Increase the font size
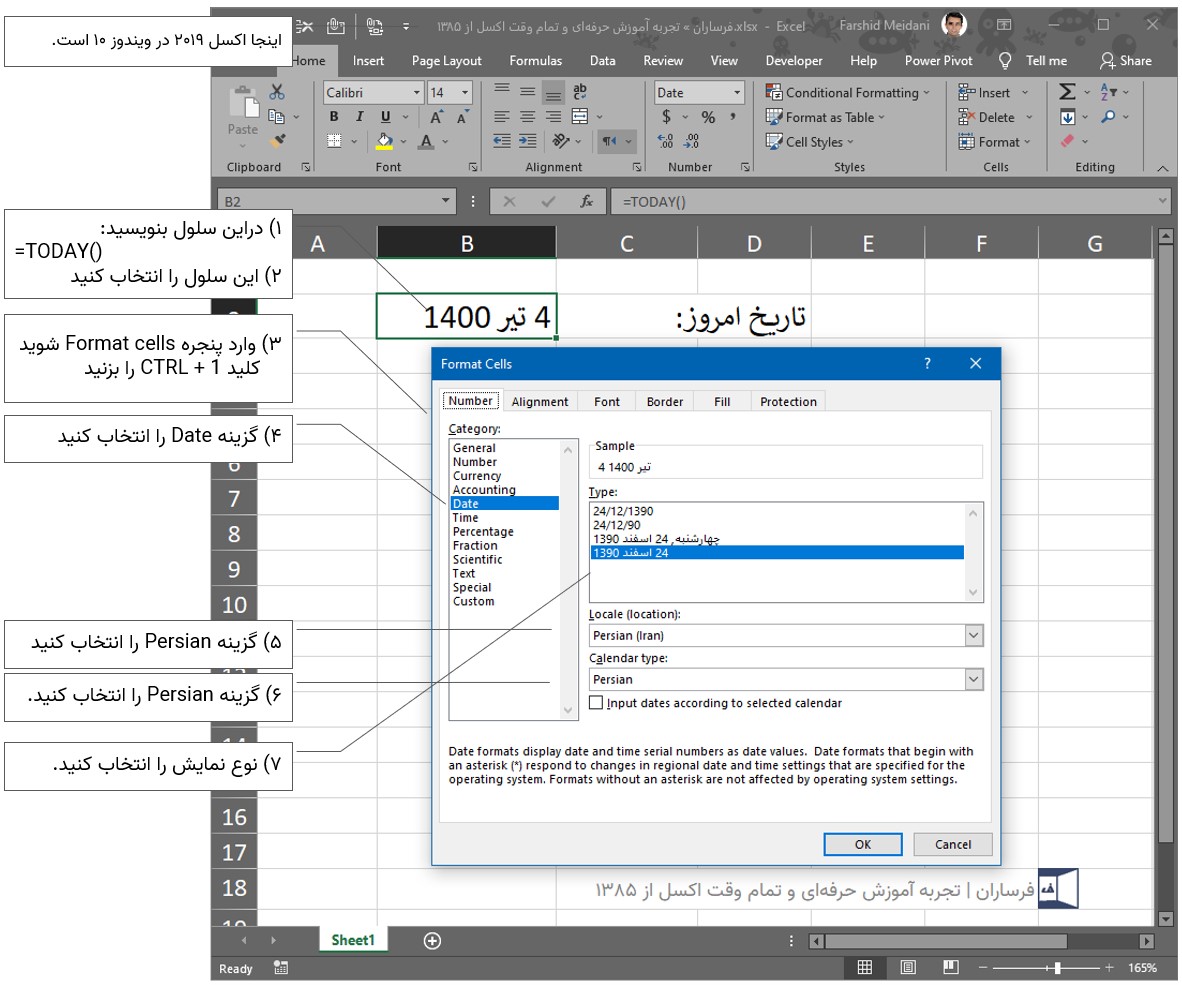Screen dimensions: 1182x985 point(436,117)
